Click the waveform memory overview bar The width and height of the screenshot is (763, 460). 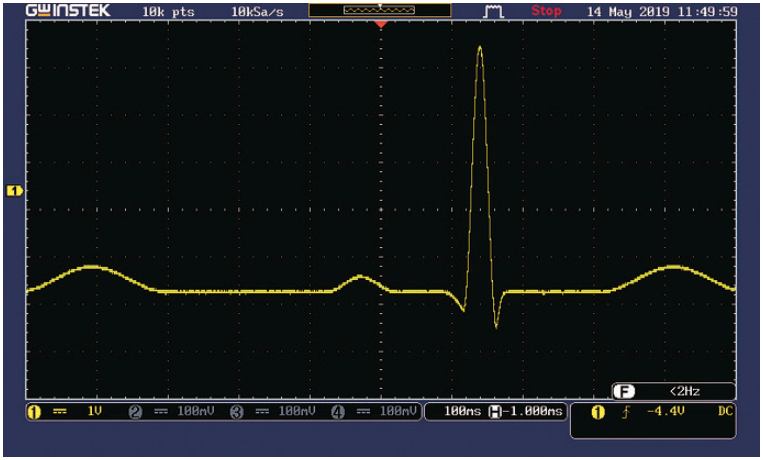(380, 10)
